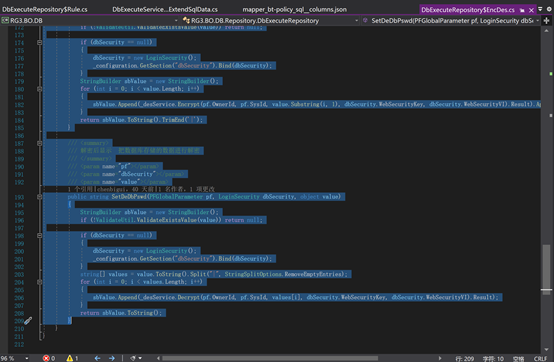The width and height of the screenshot is (554, 362).
Task: Click the GetSection Bind call on line 201
Action: [x=183, y=259]
